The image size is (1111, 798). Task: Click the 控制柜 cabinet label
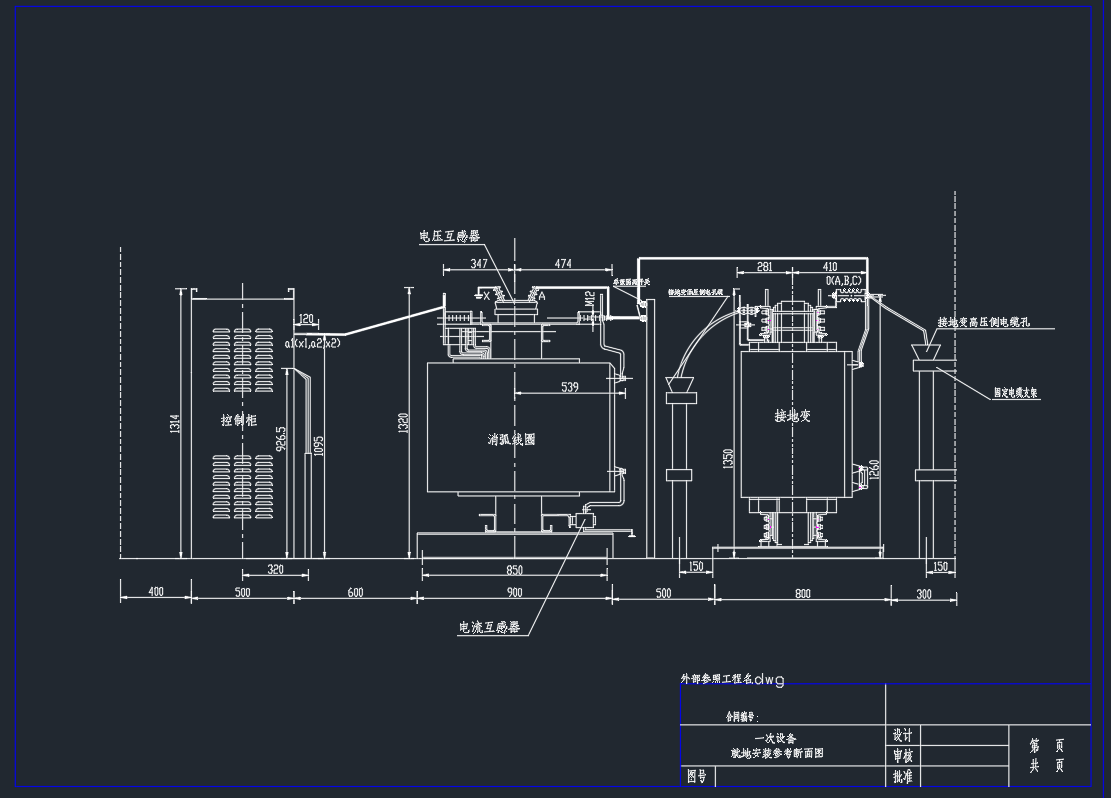[x=239, y=421]
